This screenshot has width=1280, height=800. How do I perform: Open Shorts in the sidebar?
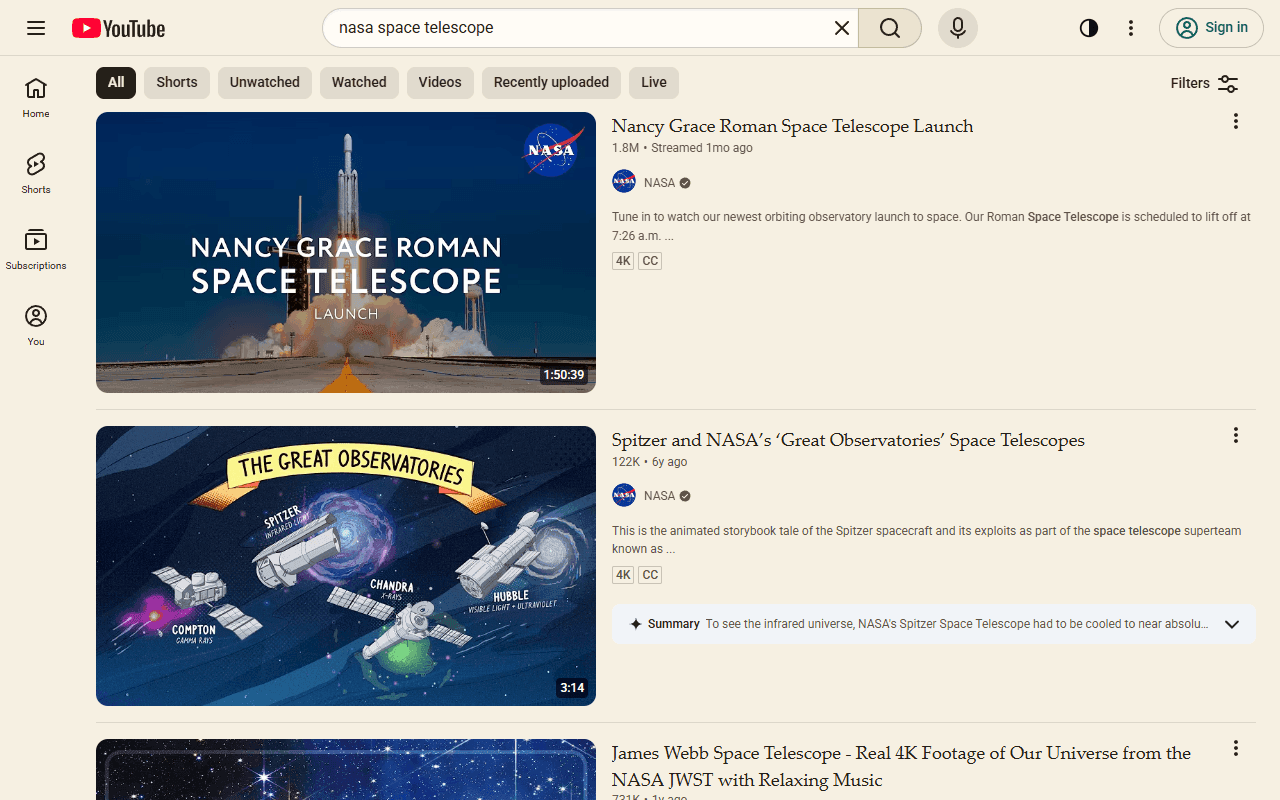(x=36, y=174)
